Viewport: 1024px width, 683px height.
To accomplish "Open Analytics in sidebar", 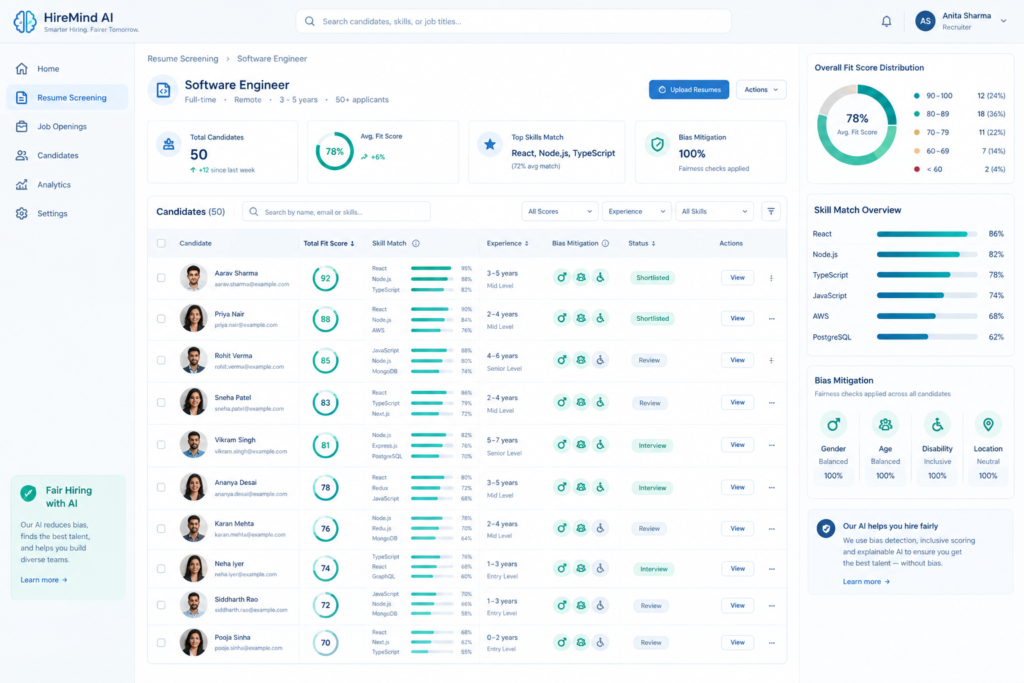I will pyautogui.click(x=67, y=185).
